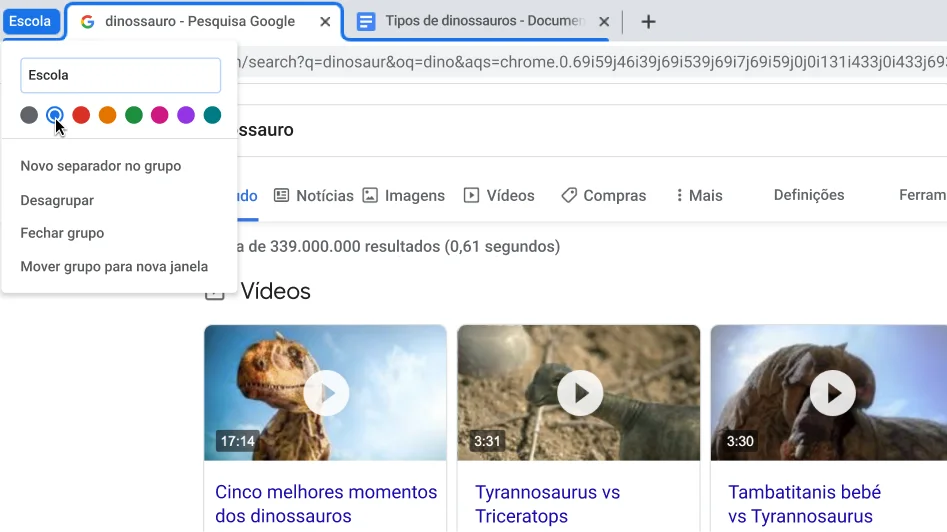Image resolution: width=947 pixels, height=532 pixels.
Task: Click the group name field containing Escola
Action: [x=120, y=75]
